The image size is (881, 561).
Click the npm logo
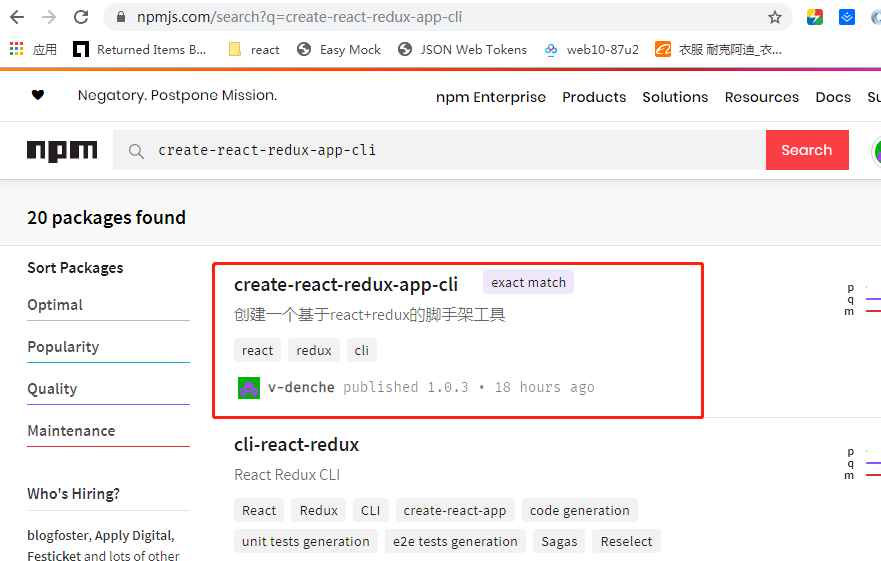point(62,151)
